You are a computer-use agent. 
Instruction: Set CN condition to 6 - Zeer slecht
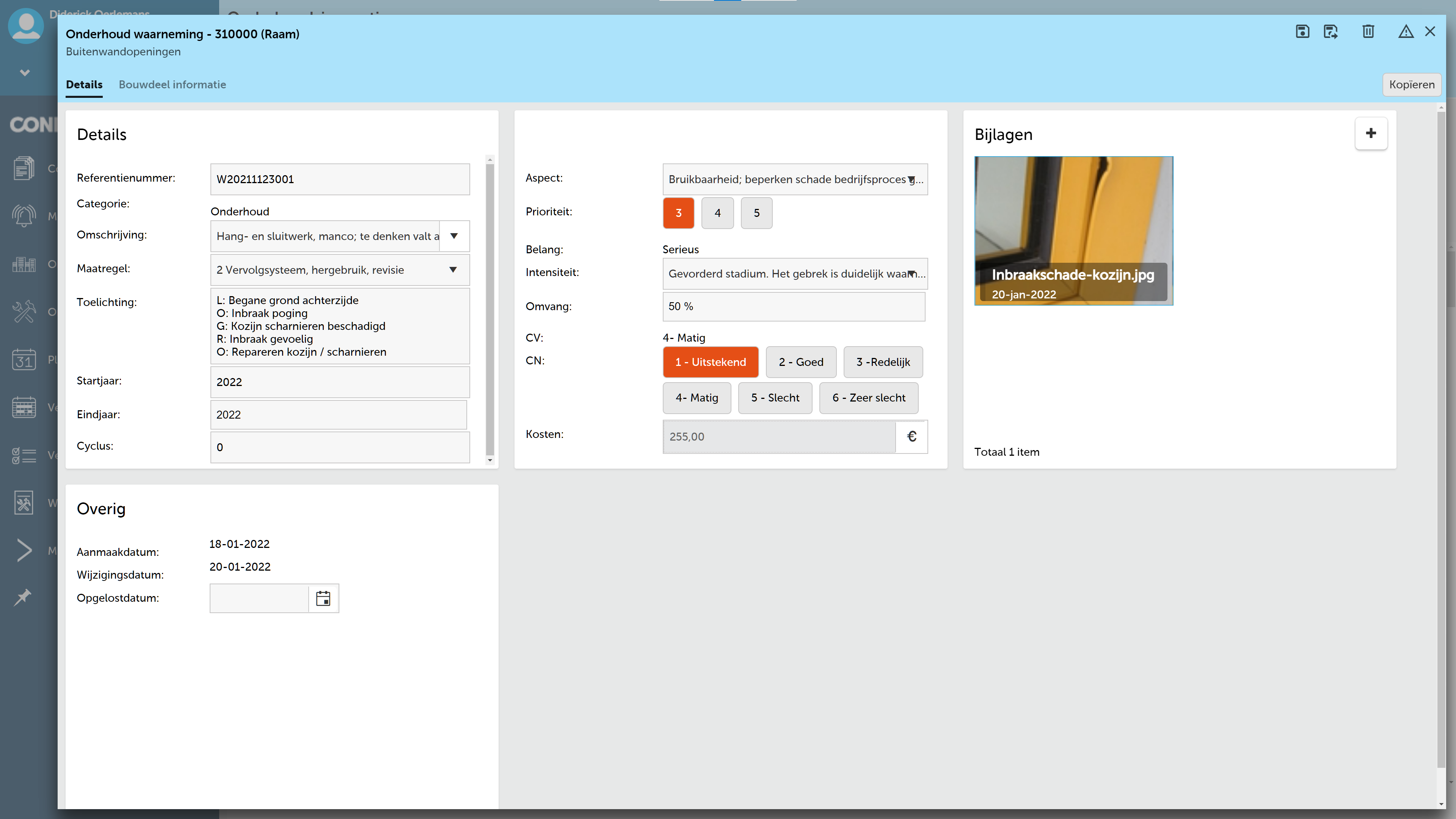[x=869, y=398]
